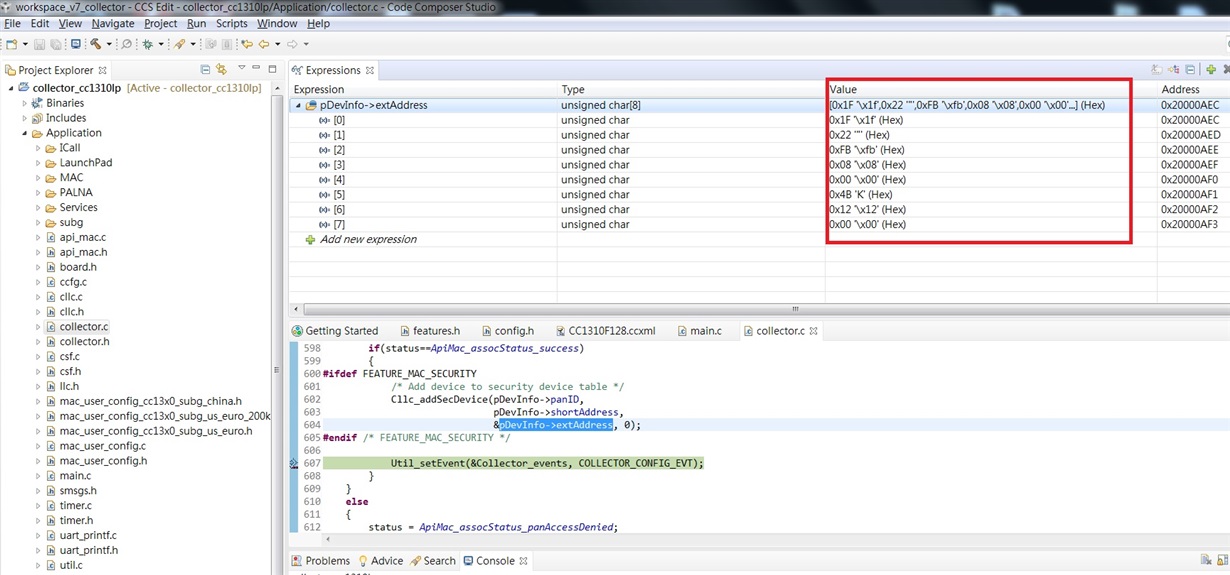
Task: Collapse the Application folder tree node
Action: pos(24,133)
